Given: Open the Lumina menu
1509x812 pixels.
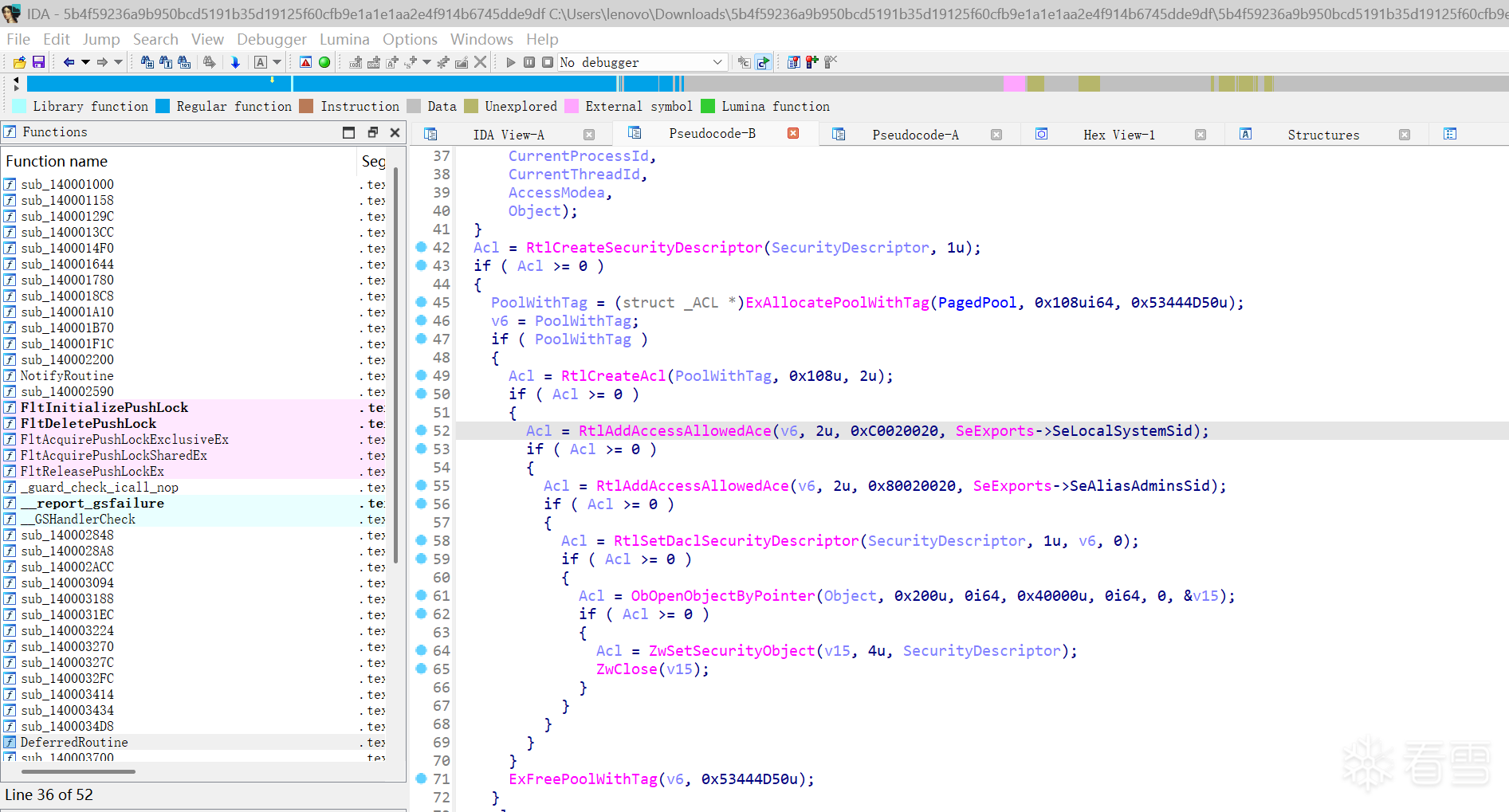Looking at the screenshot, I should [344, 39].
